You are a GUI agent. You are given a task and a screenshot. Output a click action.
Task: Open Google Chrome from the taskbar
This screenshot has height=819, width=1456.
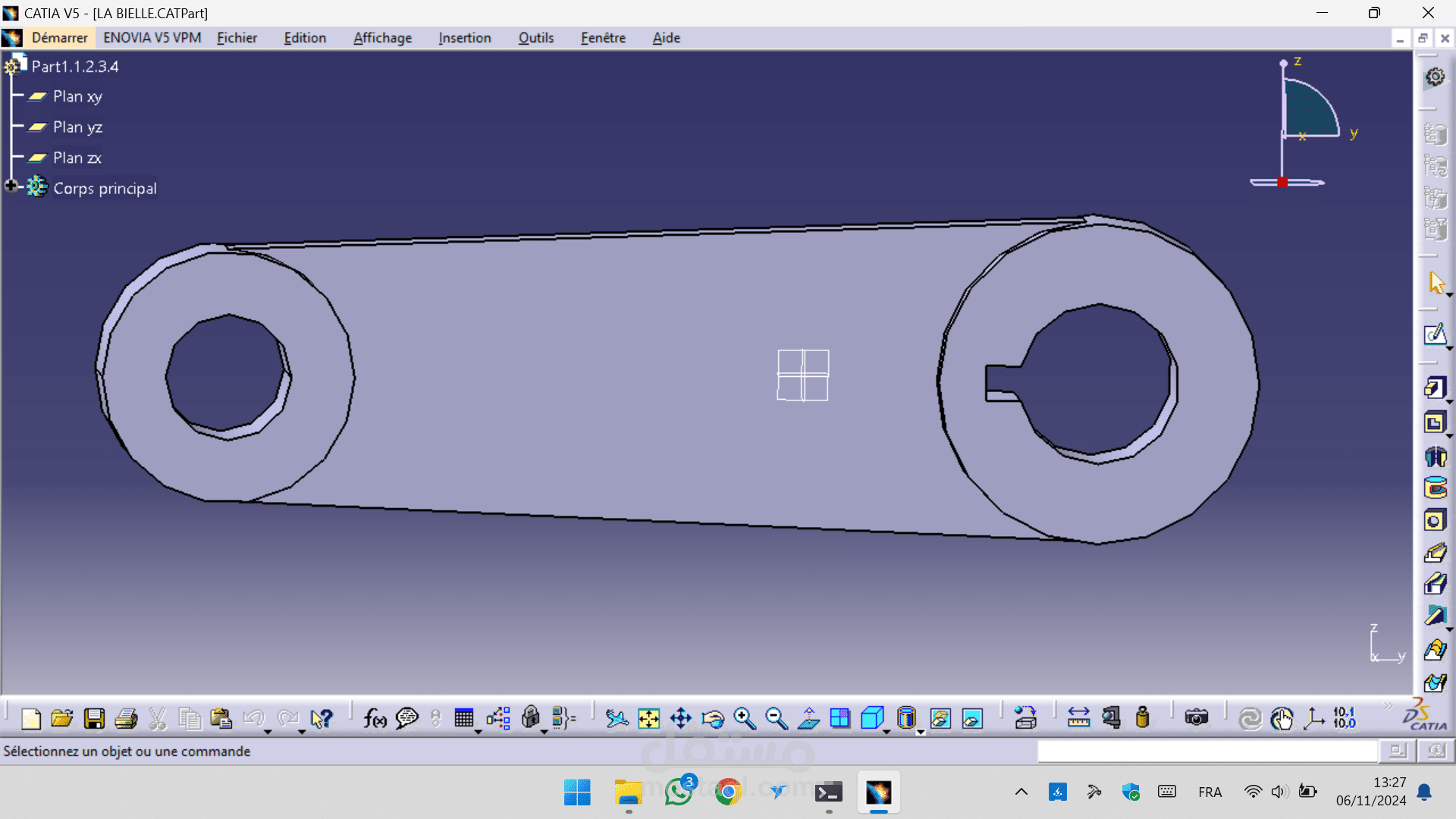[x=729, y=792]
